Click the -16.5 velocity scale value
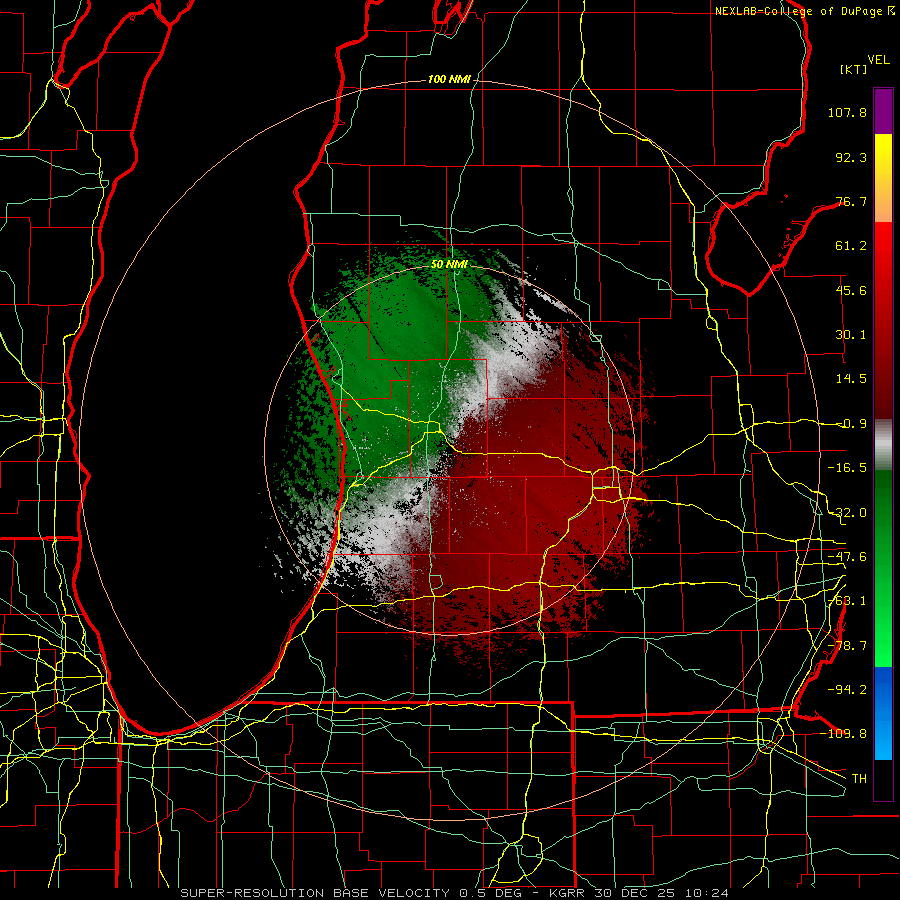The width and height of the screenshot is (900, 900). click(x=847, y=468)
